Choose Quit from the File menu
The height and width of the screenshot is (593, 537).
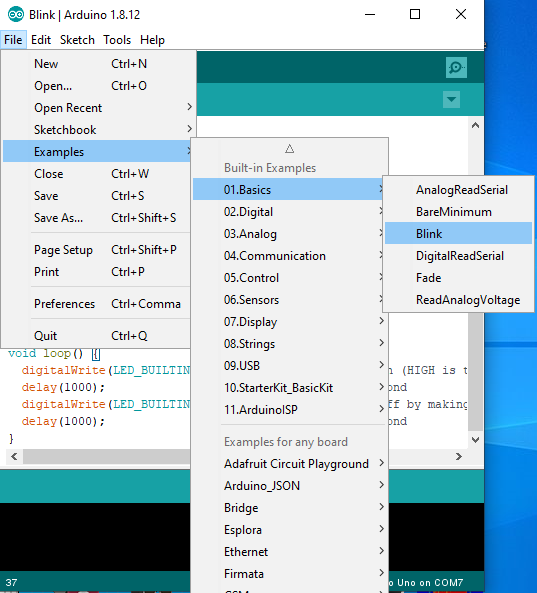(96, 335)
